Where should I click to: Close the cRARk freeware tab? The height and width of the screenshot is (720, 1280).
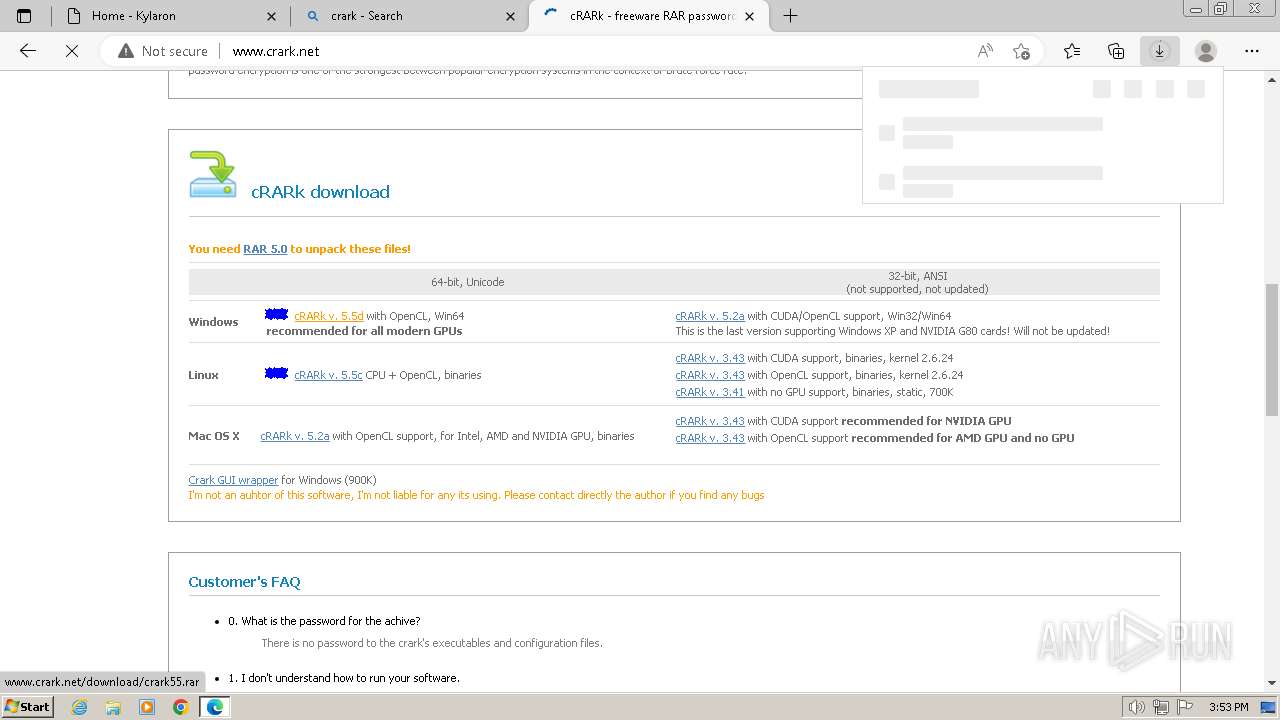tap(750, 16)
